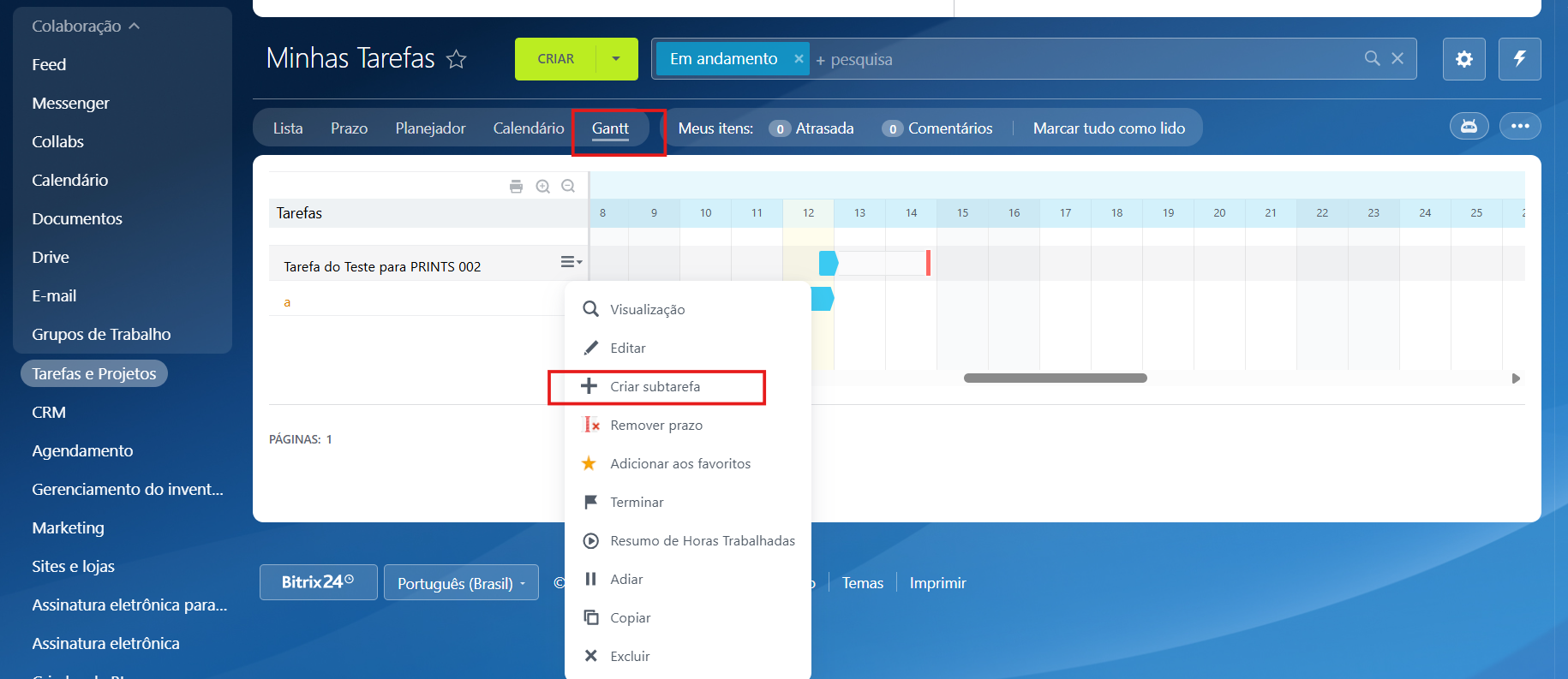Click Marcar tudo como lido
Screen dimensions: 1568x679
click(x=1109, y=128)
